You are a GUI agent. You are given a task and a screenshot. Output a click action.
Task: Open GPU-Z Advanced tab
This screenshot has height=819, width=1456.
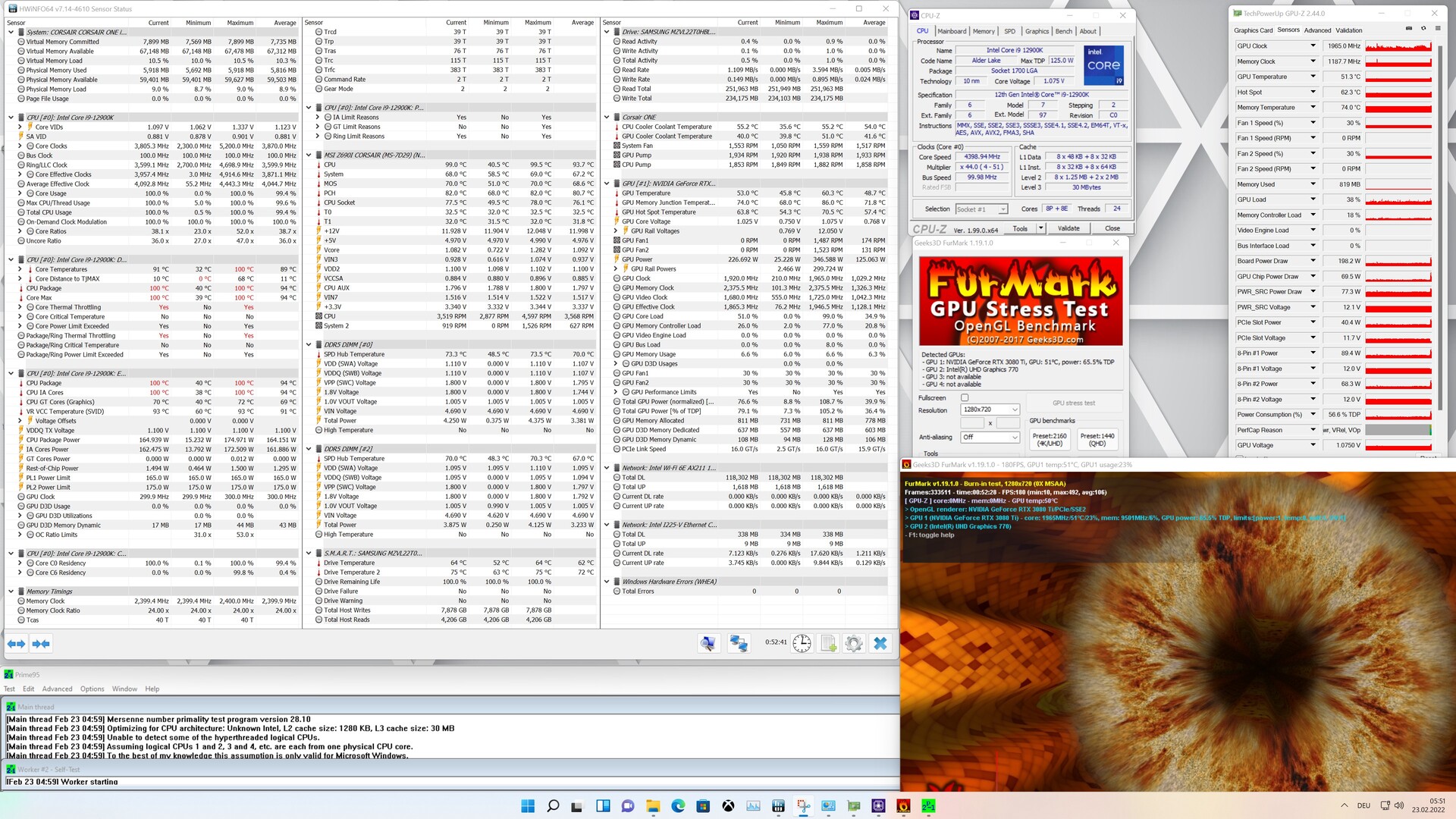coord(1317,30)
